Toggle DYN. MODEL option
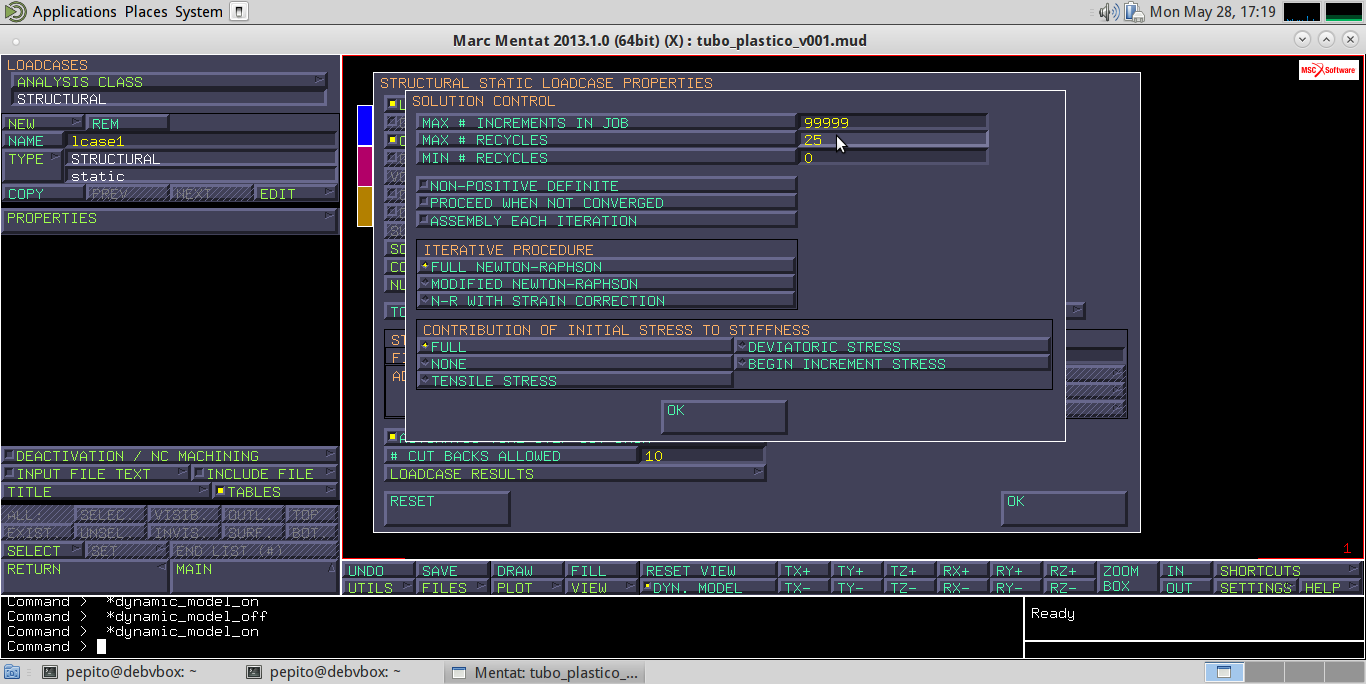This screenshot has height=684, width=1366. 709,588
